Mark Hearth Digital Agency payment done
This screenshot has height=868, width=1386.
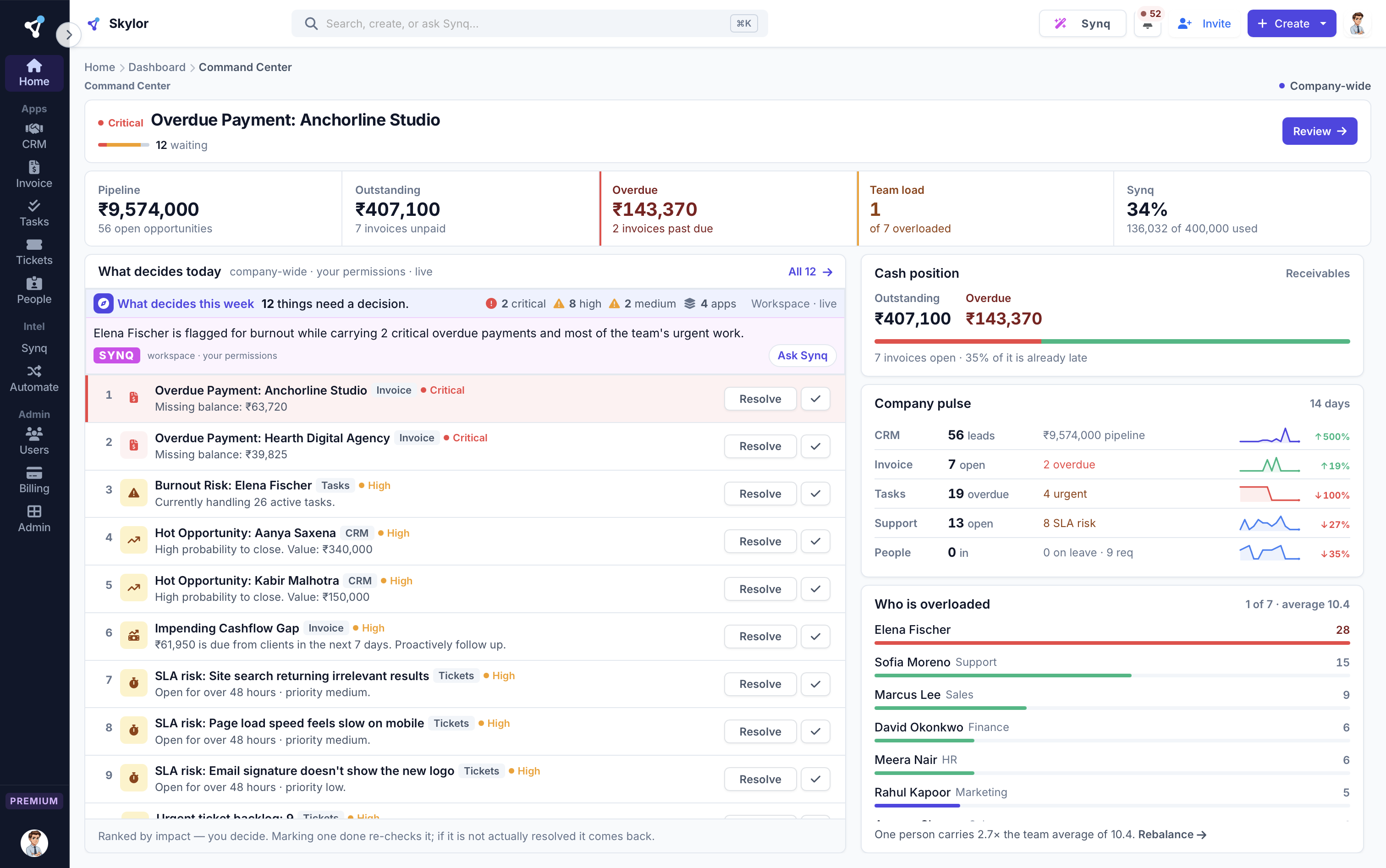815,446
